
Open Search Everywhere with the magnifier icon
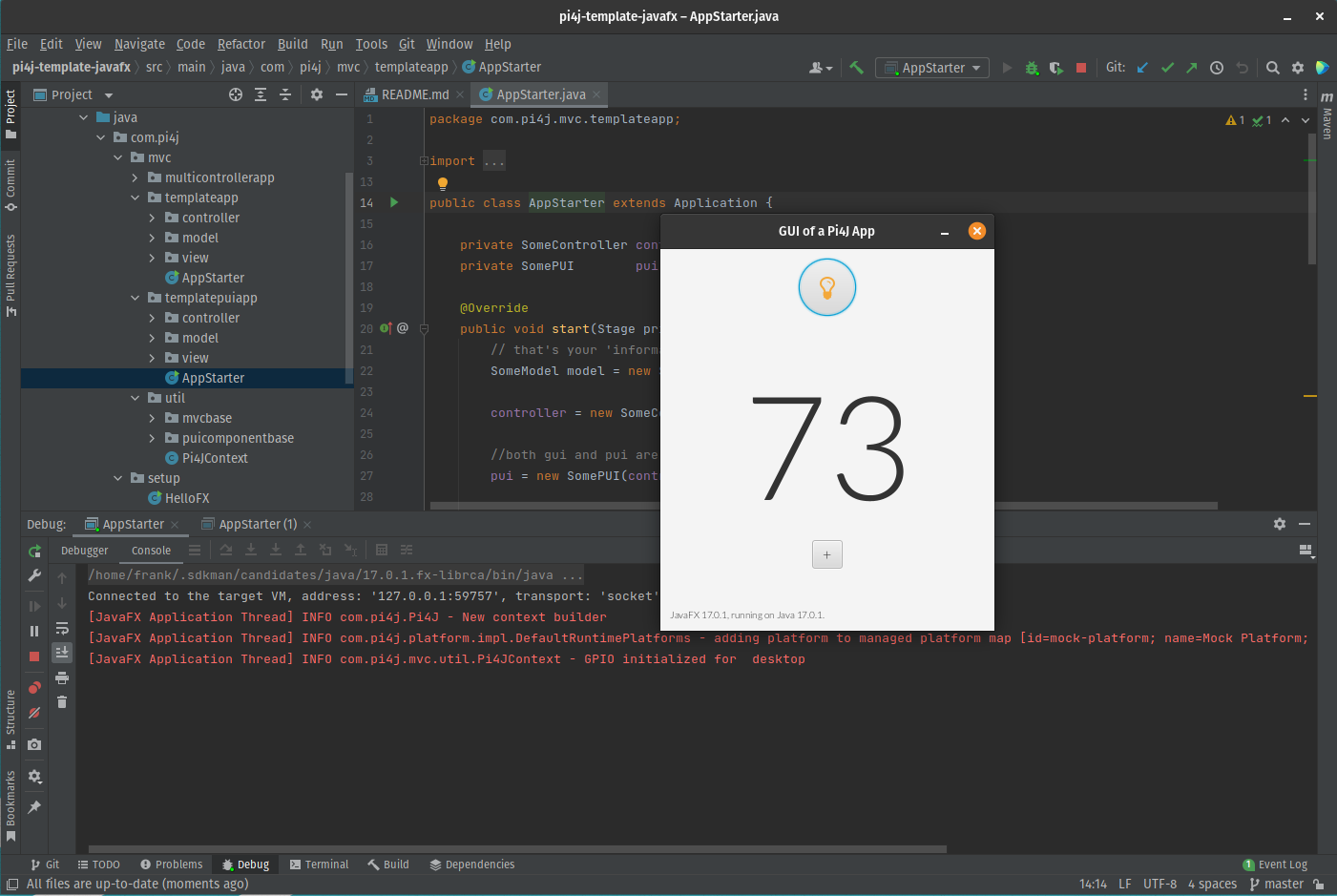pyautogui.click(x=1273, y=68)
